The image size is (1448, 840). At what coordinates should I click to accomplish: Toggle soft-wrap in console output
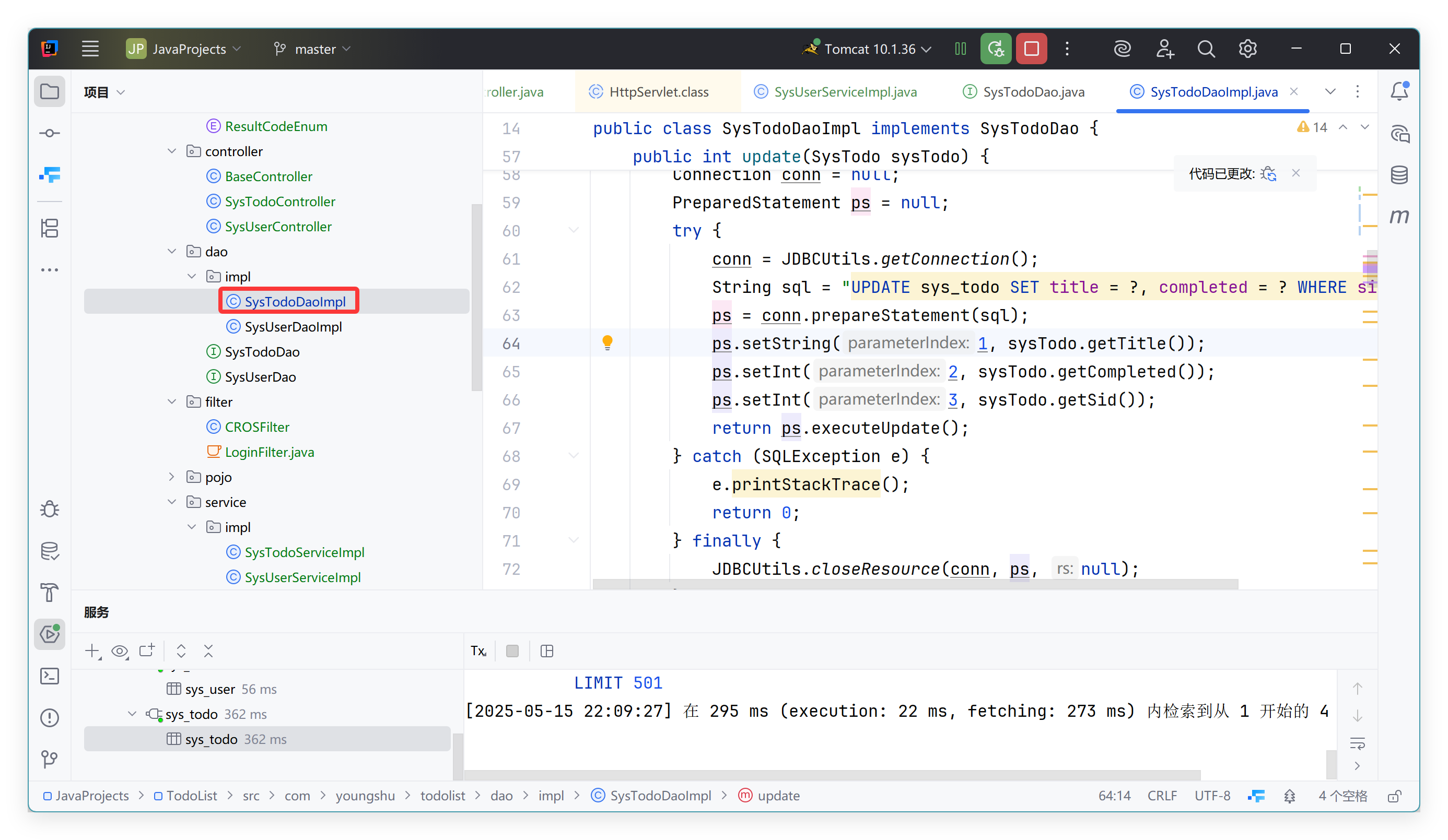pyautogui.click(x=1358, y=743)
